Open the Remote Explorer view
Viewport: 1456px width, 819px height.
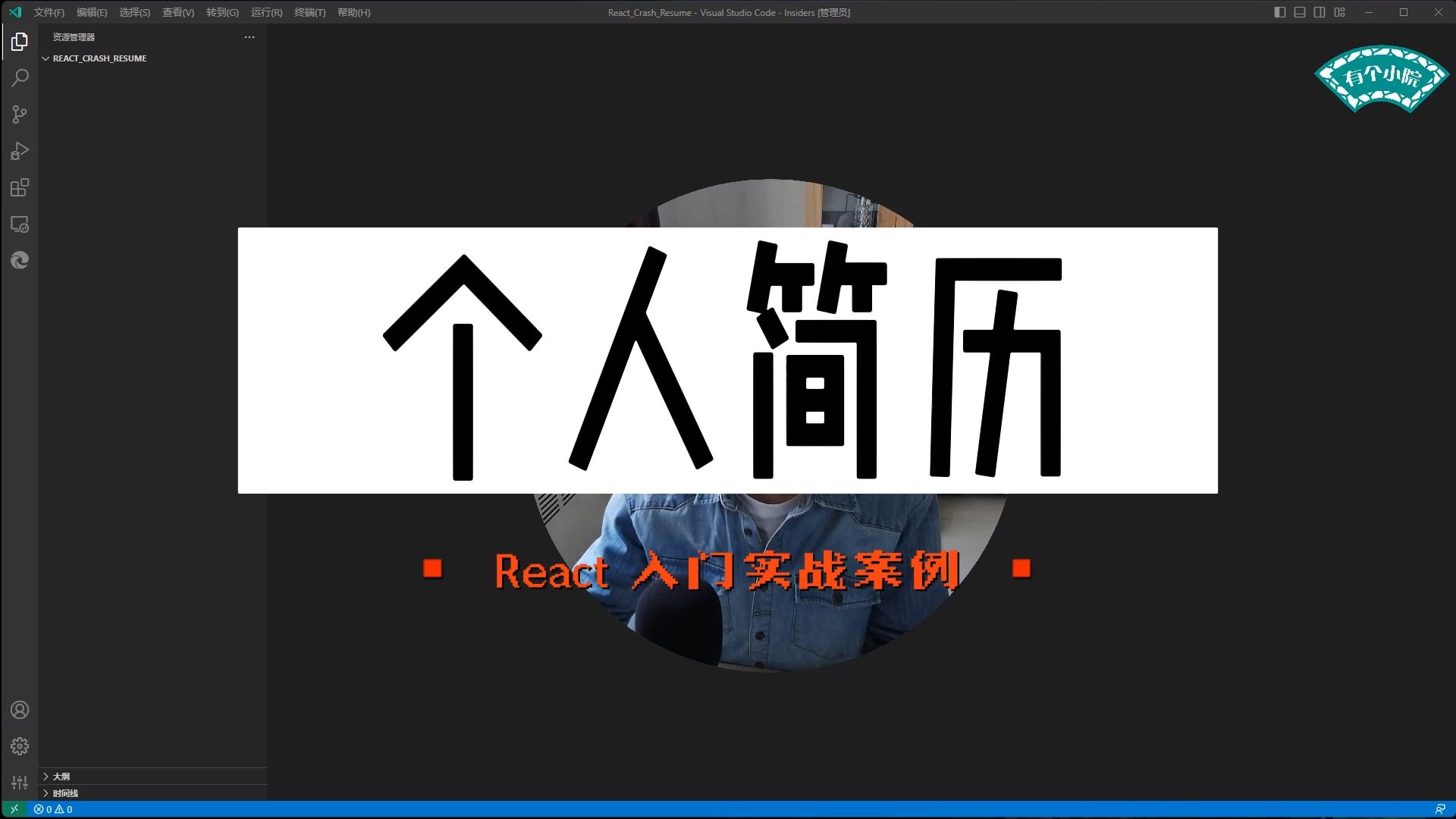pyautogui.click(x=20, y=224)
